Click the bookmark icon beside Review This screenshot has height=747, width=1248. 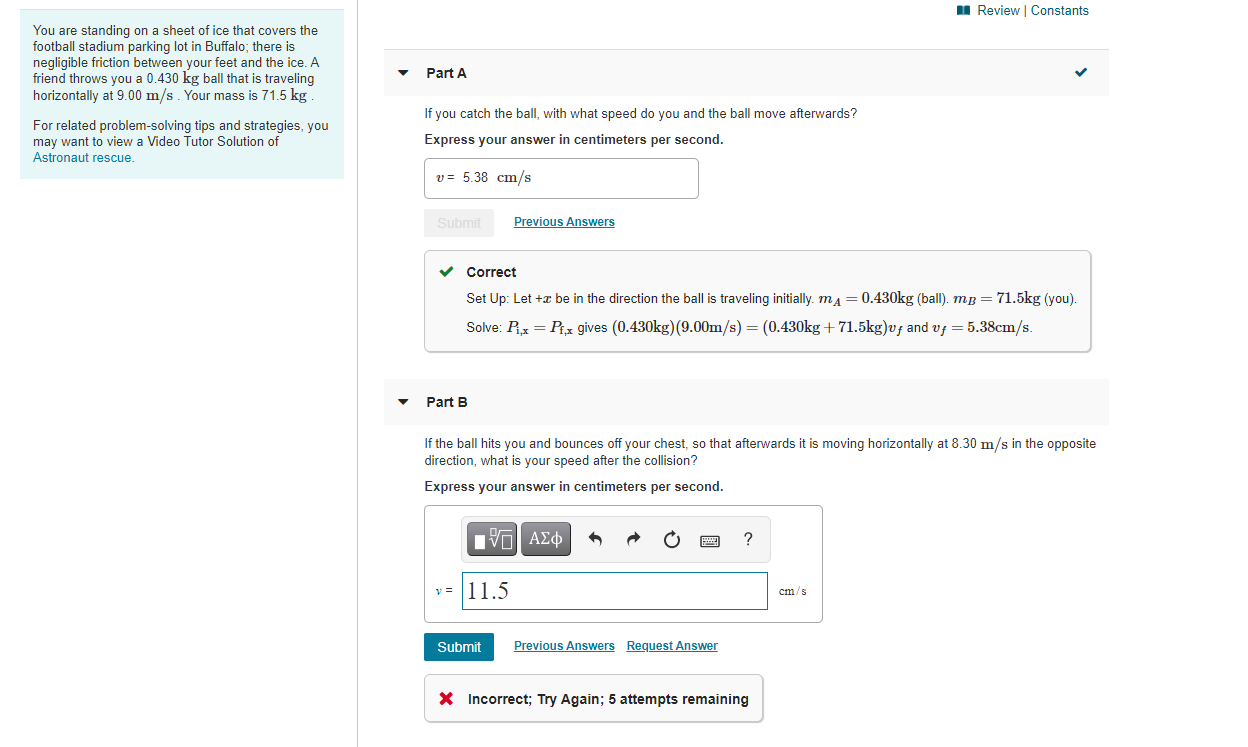[962, 10]
